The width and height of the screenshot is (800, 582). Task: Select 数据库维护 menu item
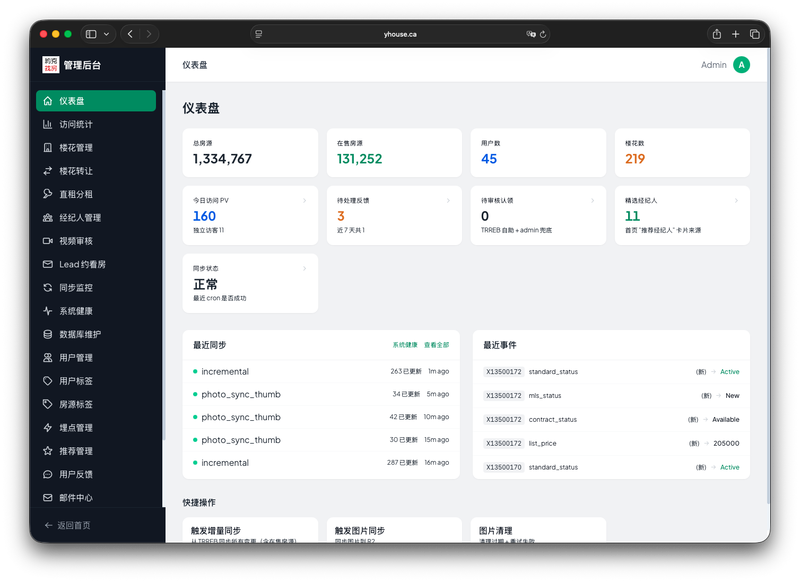coord(96,335)
